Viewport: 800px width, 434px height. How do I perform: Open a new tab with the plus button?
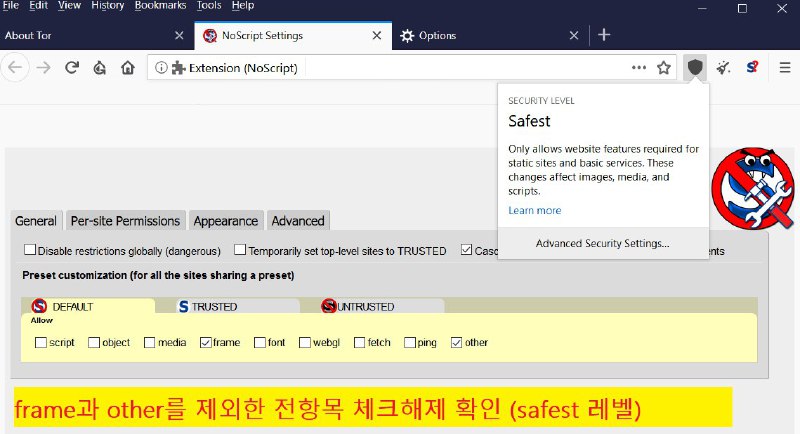point(604,35)
